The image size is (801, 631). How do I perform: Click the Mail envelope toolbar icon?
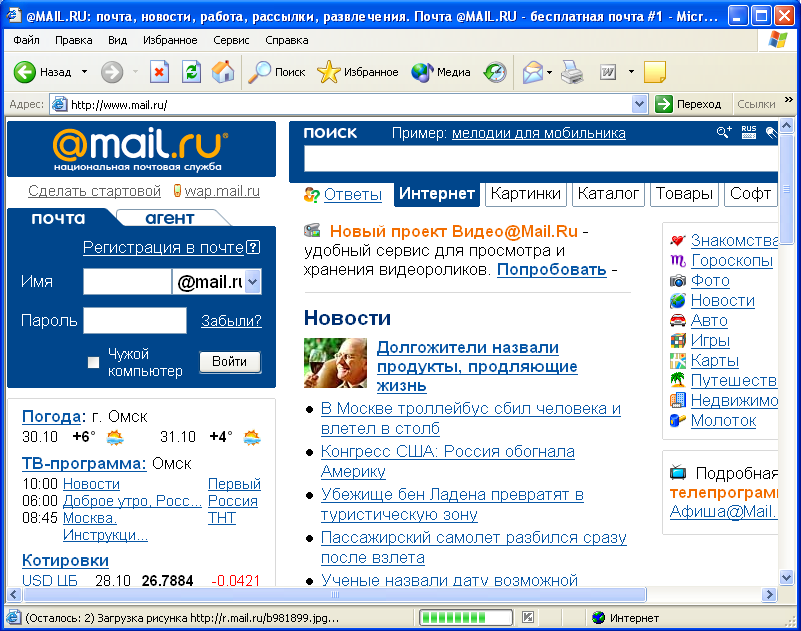(x=533, y=72)
